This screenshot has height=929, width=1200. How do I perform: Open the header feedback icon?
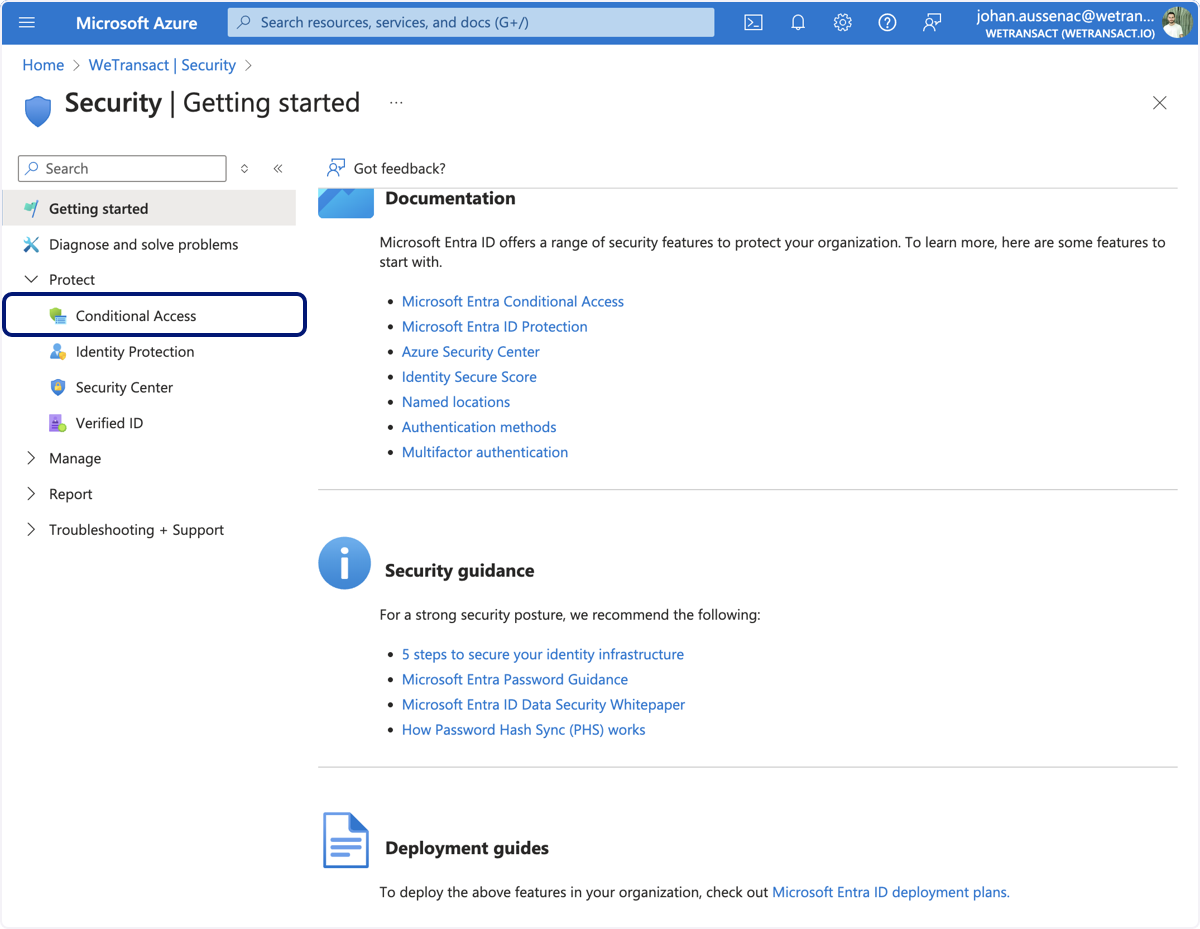932,22
